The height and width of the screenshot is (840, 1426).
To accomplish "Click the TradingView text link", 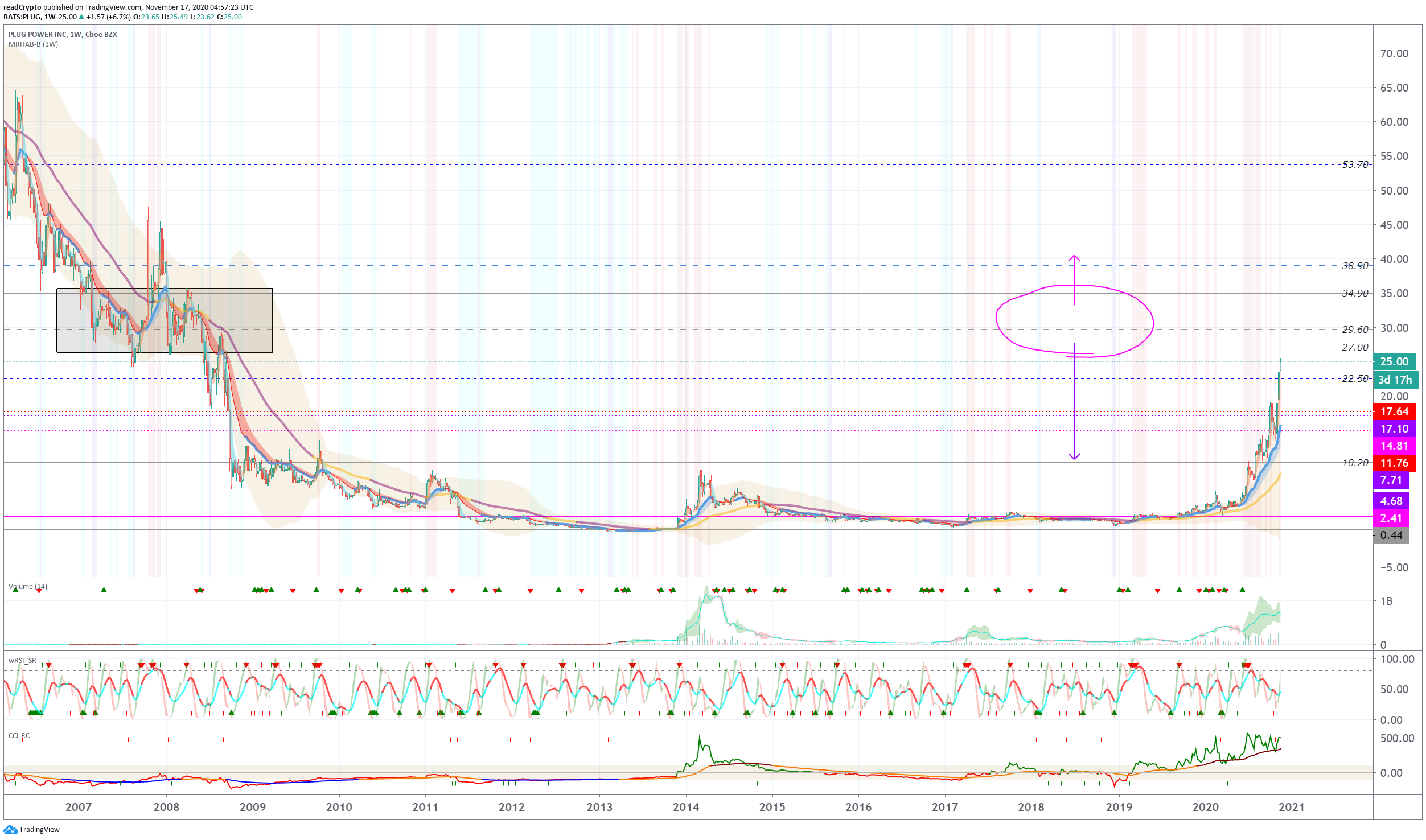I will coord(39,830).
